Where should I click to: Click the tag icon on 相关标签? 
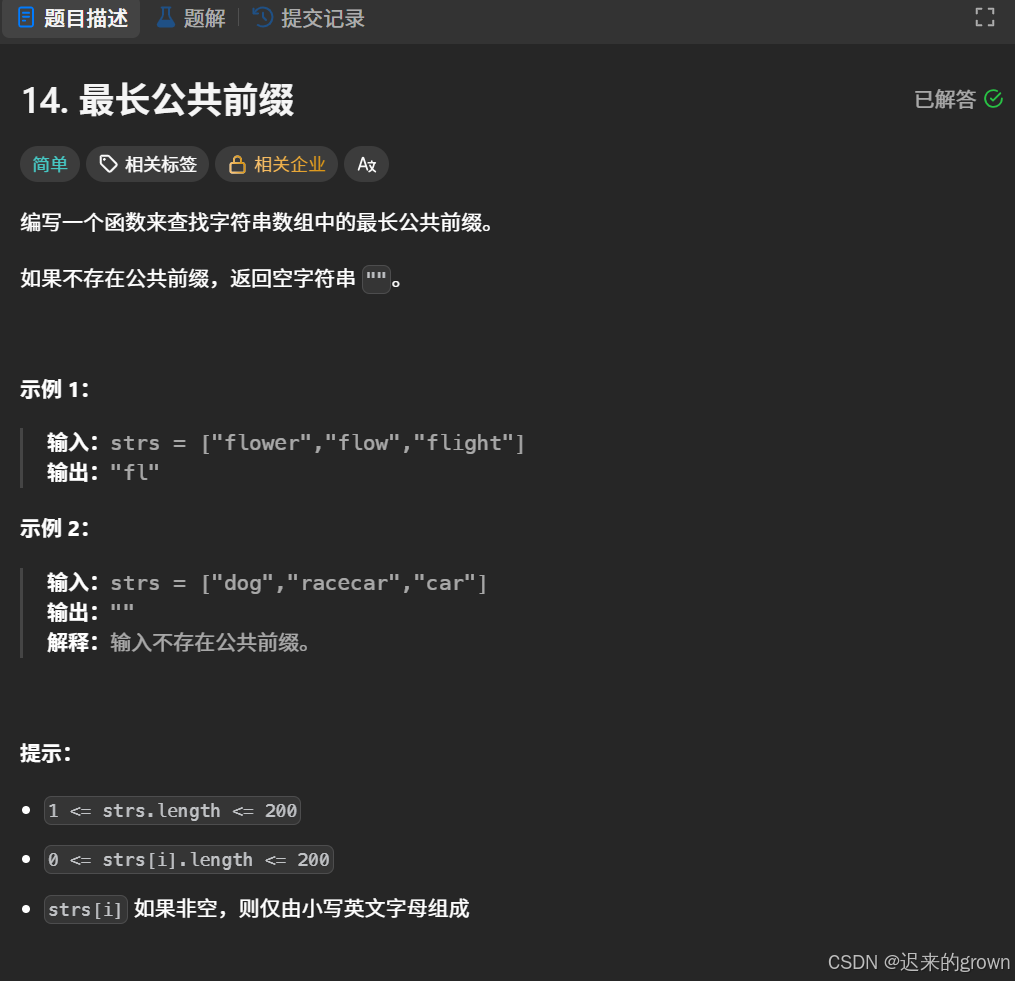(x=108, y=163)
